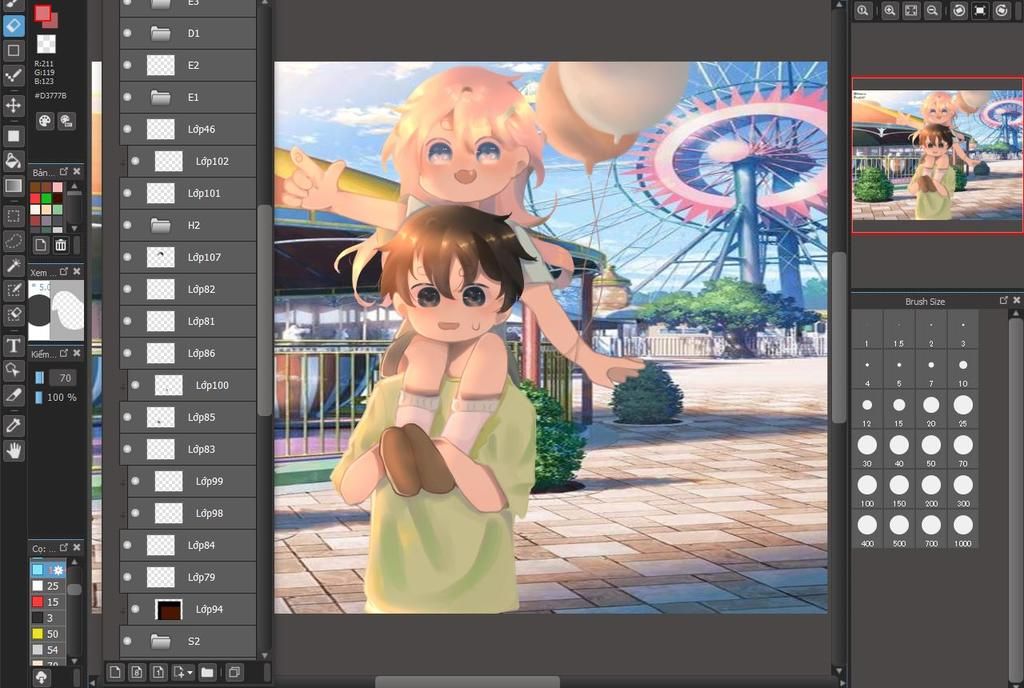Toggle visibility of layer Lớp82

pyautogui.click(x=127, y=289)
